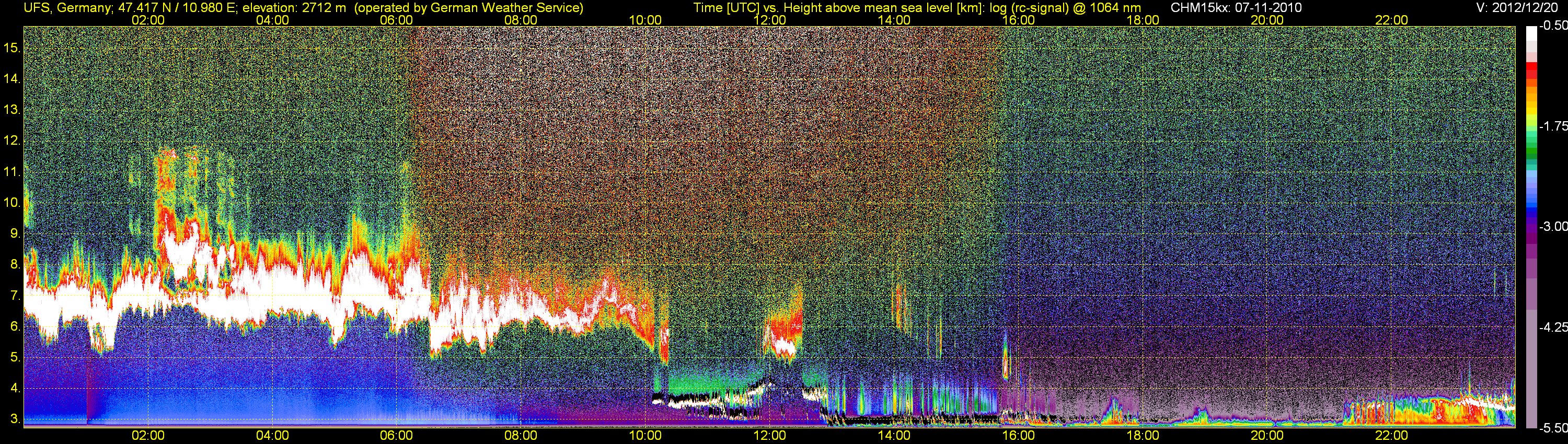Click the 12. km height axis label
Image resolution: width=1568 pixels, height=444 pixels.
(x=12, y=141)
